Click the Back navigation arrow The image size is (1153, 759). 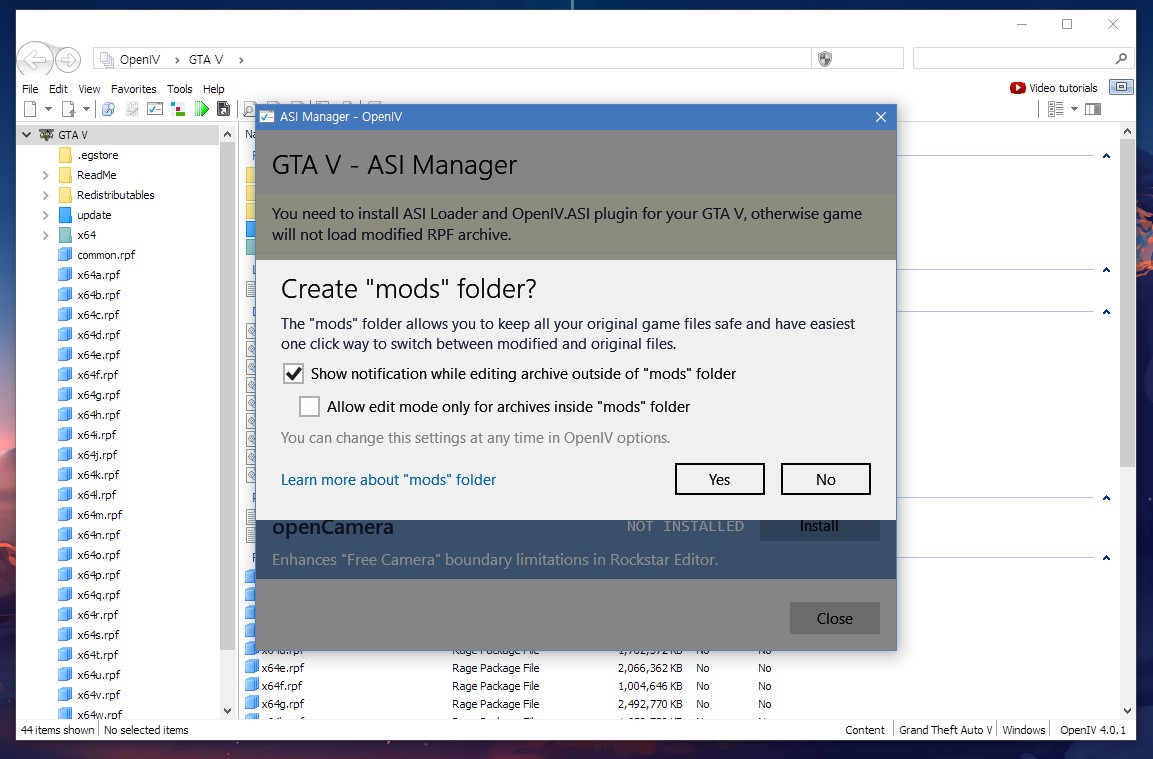point(35,60)
